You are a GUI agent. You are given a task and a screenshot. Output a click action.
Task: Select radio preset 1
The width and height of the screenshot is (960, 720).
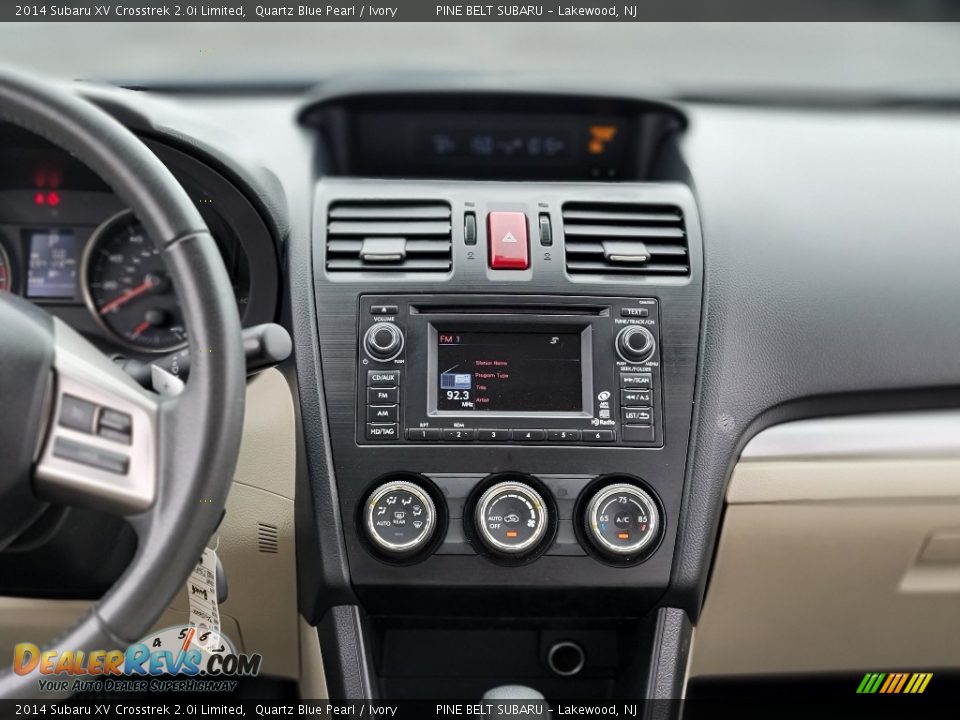[424, 435]
